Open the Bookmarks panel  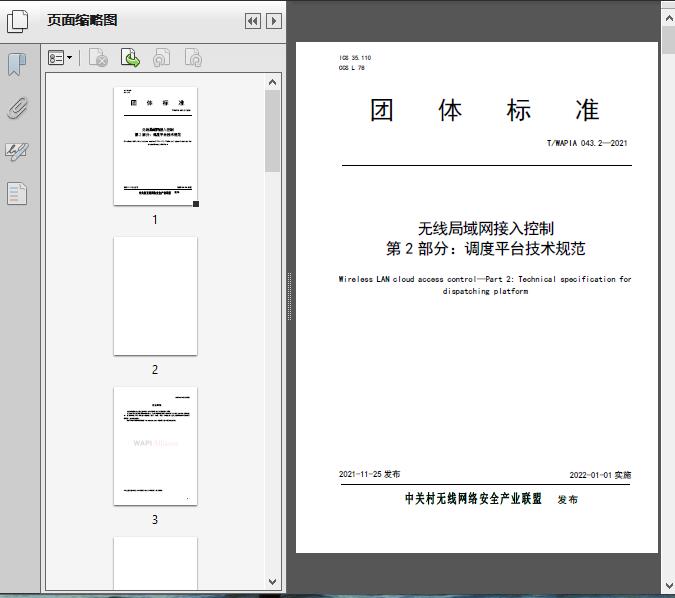[17, 65]
